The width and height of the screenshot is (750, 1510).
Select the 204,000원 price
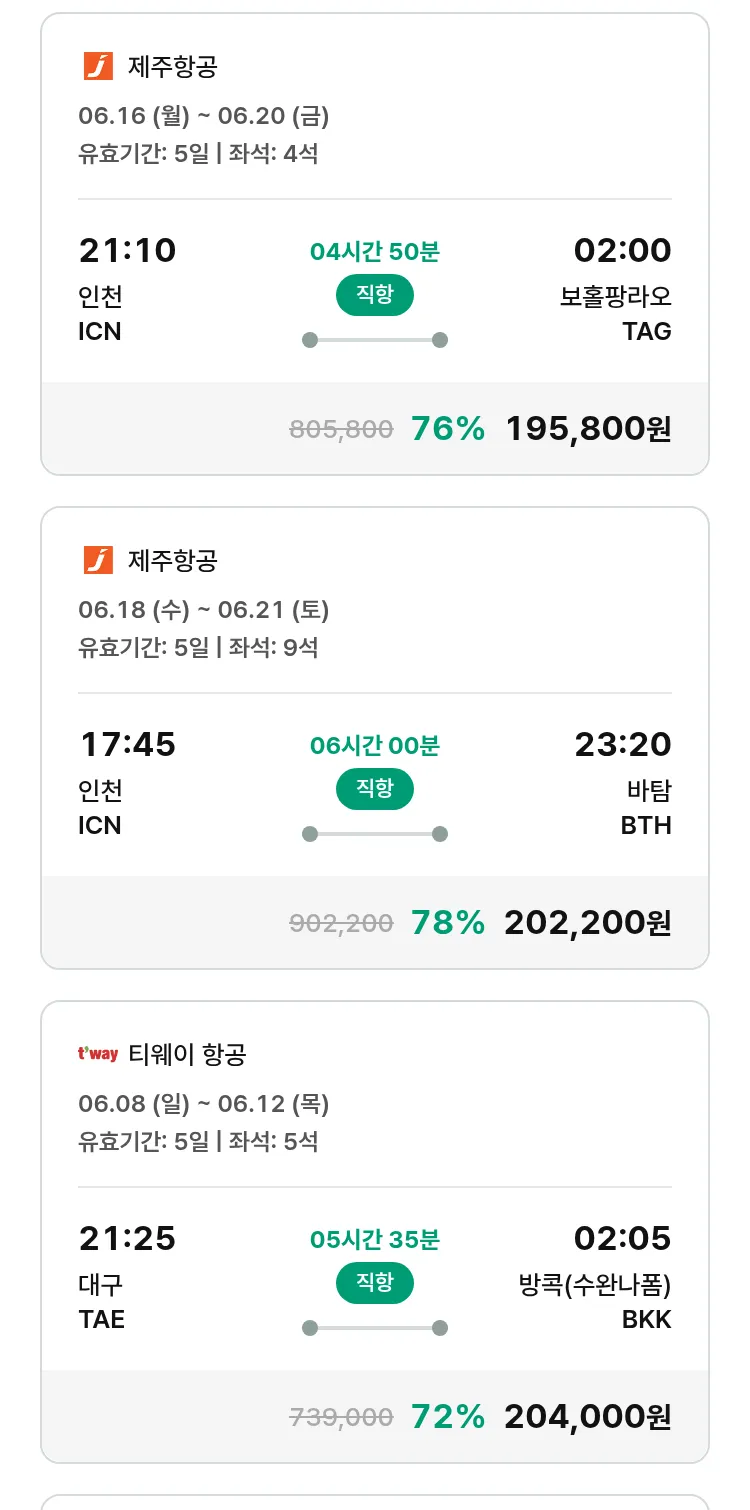(x=588, y=1417)
